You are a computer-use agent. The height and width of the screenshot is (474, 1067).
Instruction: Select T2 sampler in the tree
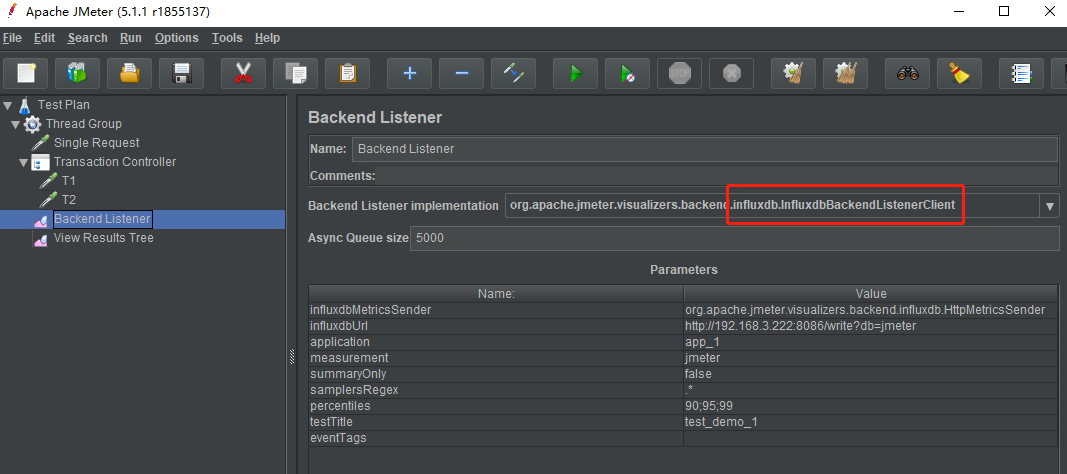pos(69,200)
